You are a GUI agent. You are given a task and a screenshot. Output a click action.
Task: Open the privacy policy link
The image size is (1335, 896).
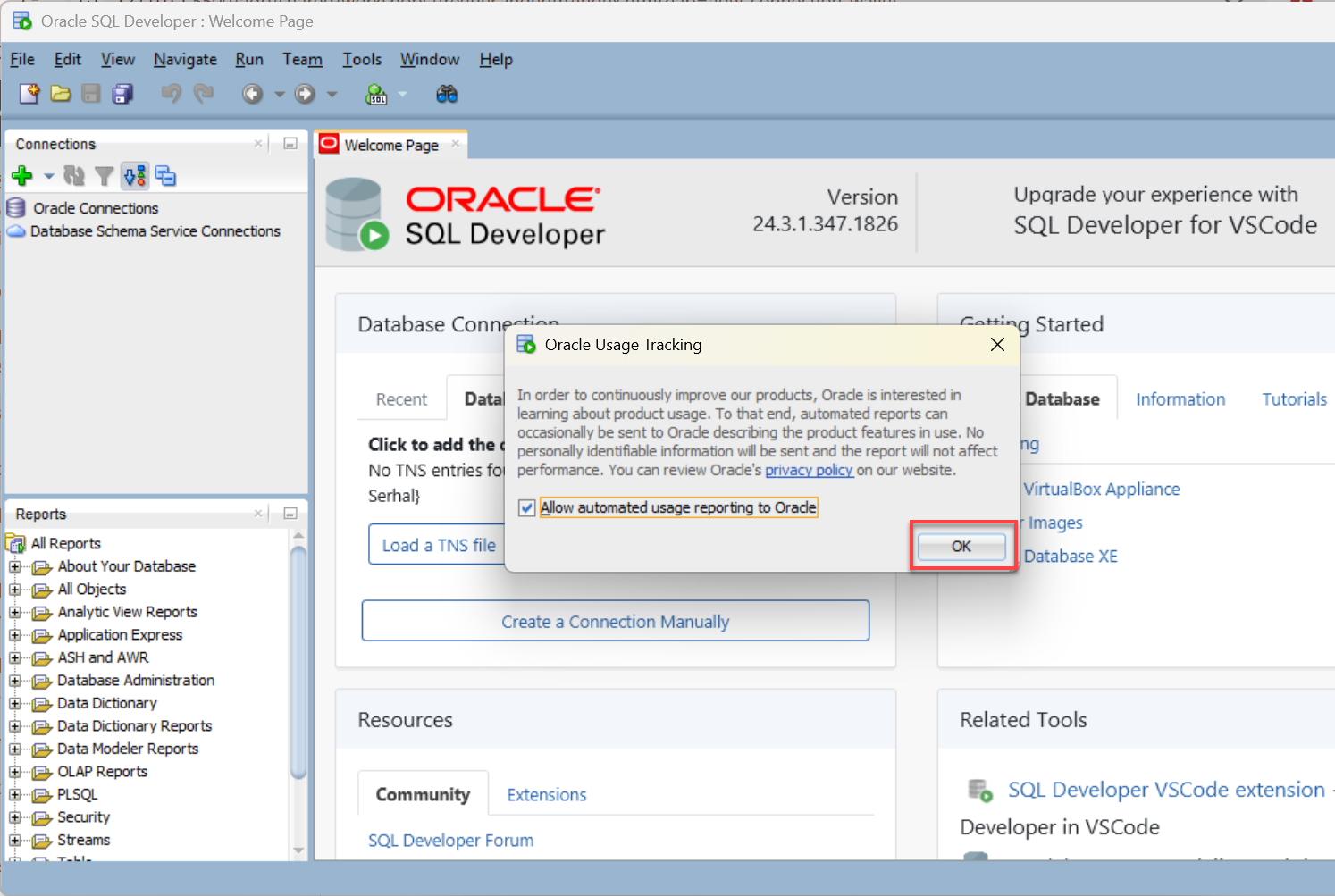[809, 470]
